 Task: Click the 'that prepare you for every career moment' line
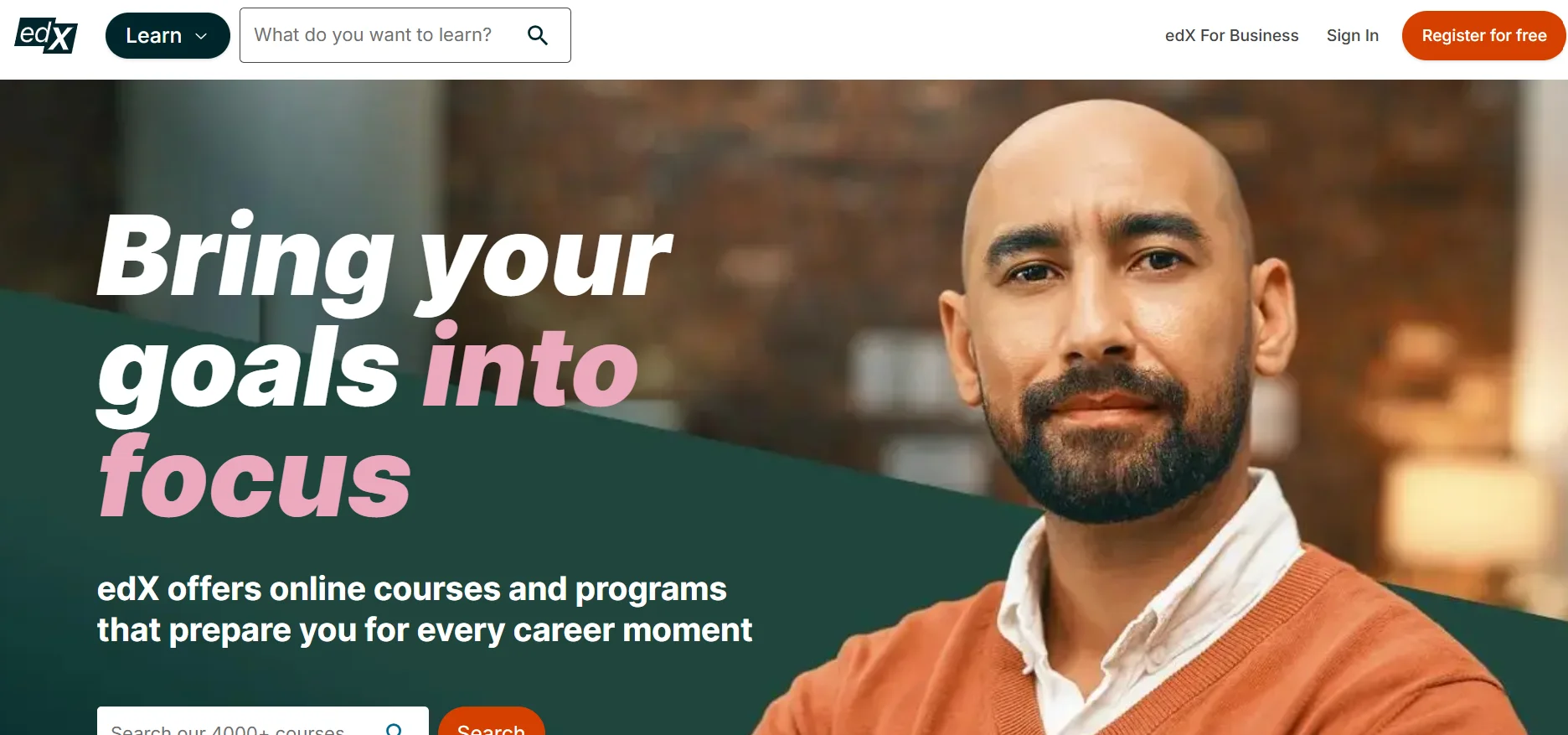pyautogui.click(x=425, y=630)
